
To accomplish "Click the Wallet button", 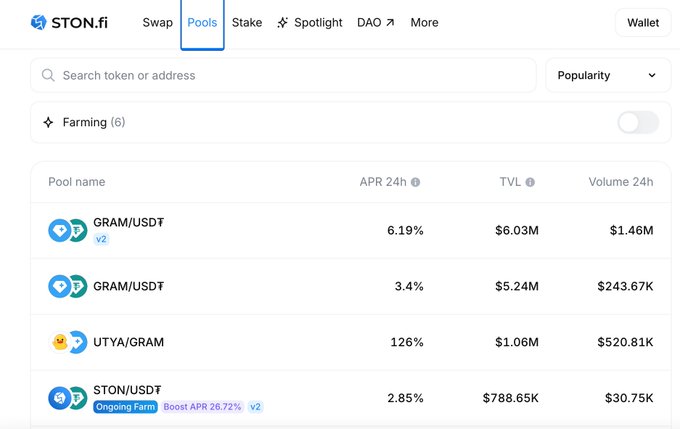I will (643, 23).
